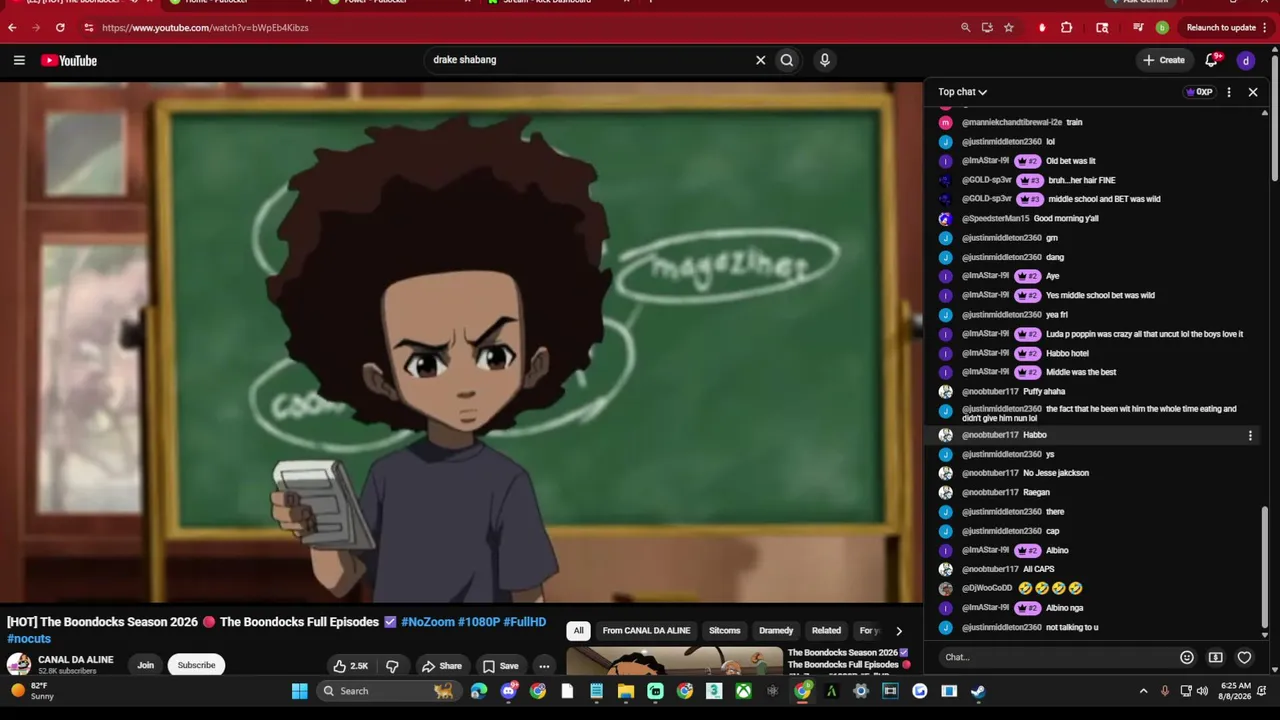Clear the search box text
The height and width of the screenshot is (720, 1280).
pos(760,60)
